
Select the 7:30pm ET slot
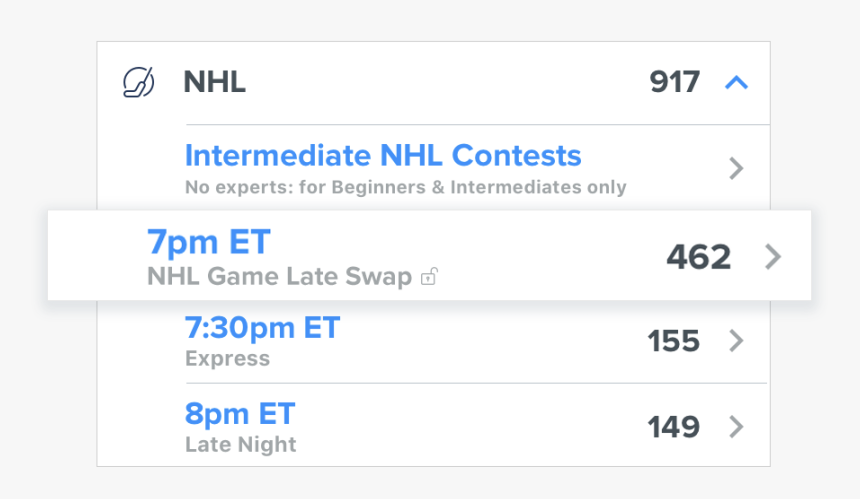click(262, 327)
